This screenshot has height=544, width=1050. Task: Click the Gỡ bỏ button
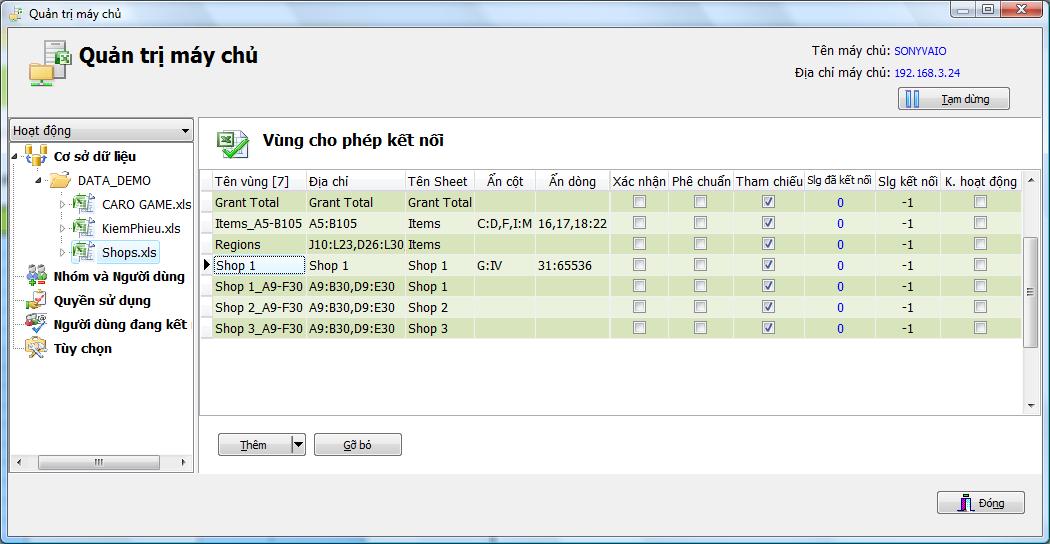click(x=357, y=445)
